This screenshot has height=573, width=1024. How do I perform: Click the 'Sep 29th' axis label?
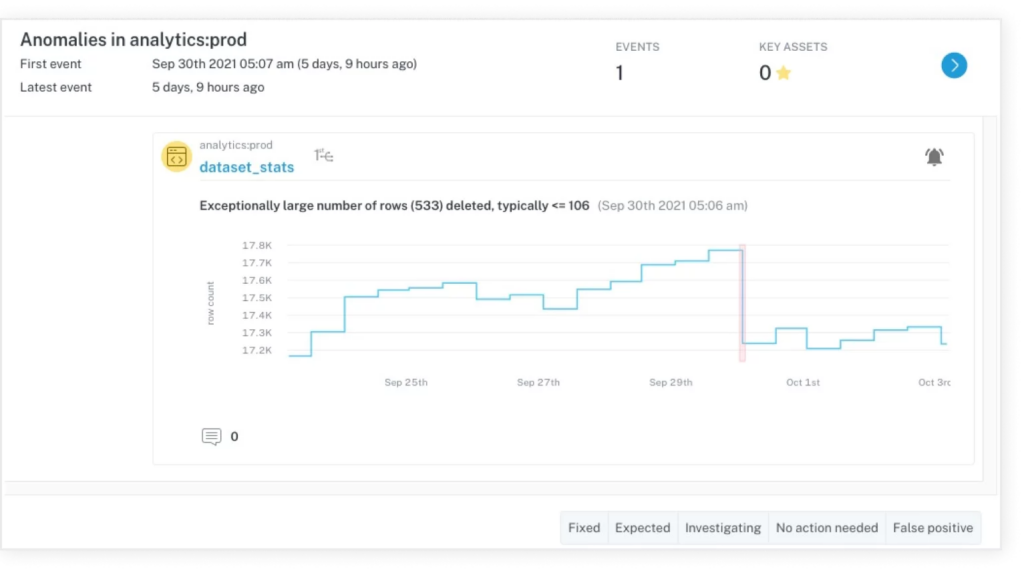click(x=671, y=383)
